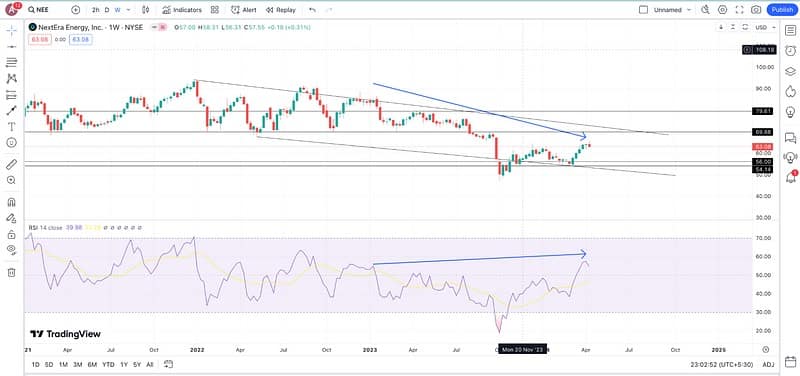800x376 pixels.
Task: Open the object tree layers panel
Action: coord(790,71)
